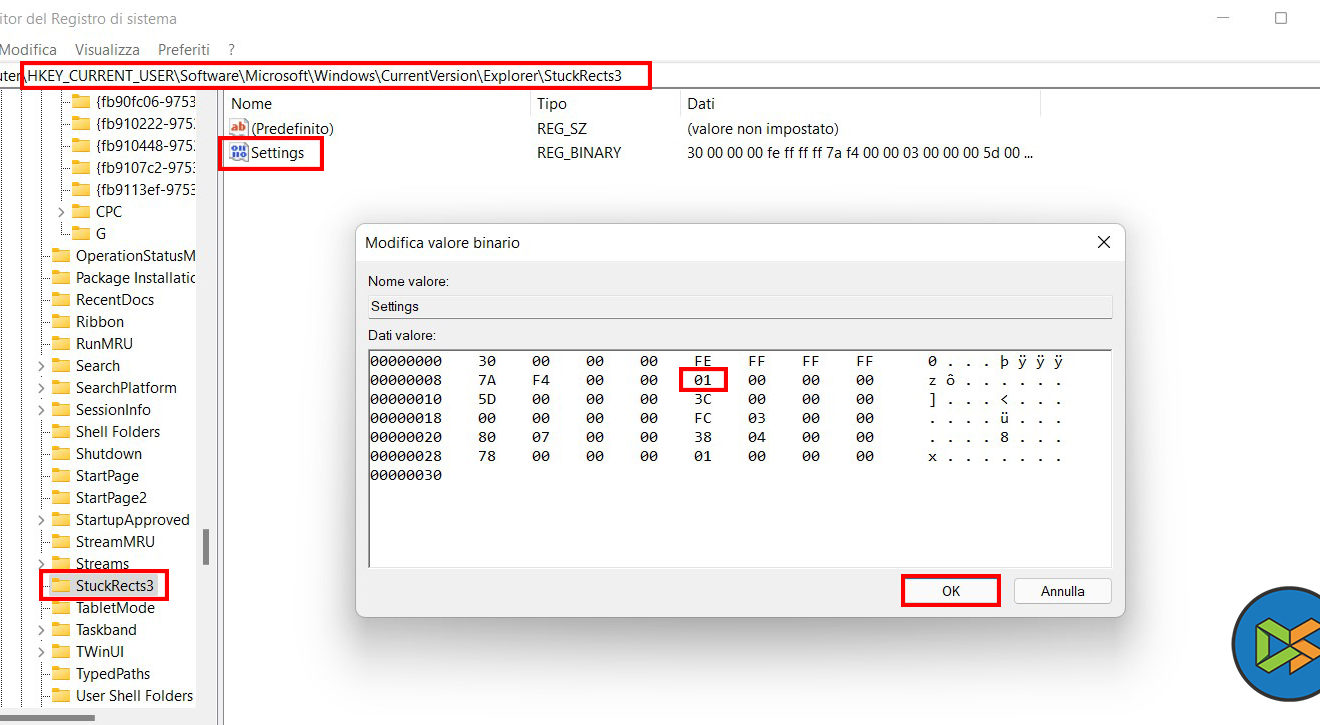Select the CPC key label

(x=109, y=212)
